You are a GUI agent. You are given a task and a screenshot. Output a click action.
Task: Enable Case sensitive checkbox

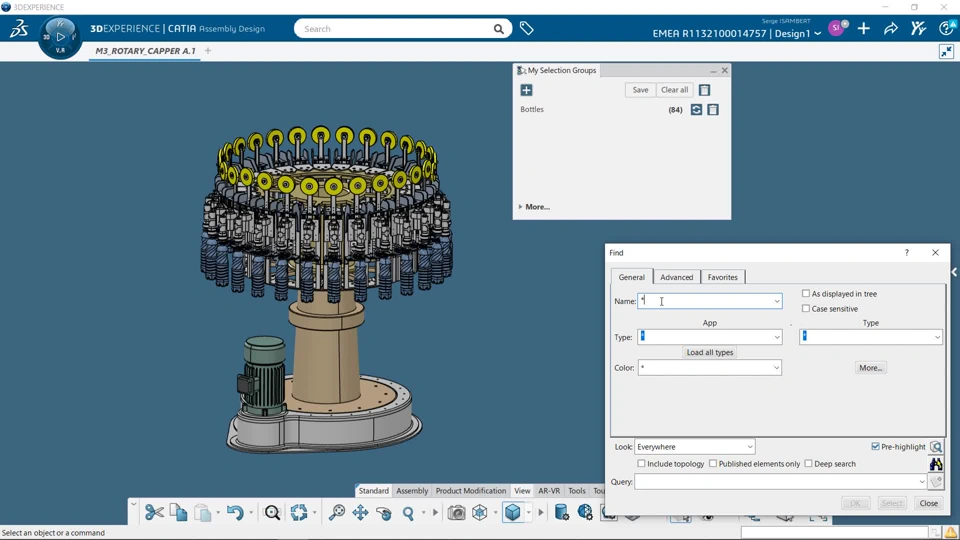pyautogui.click(x=806, y=309)
